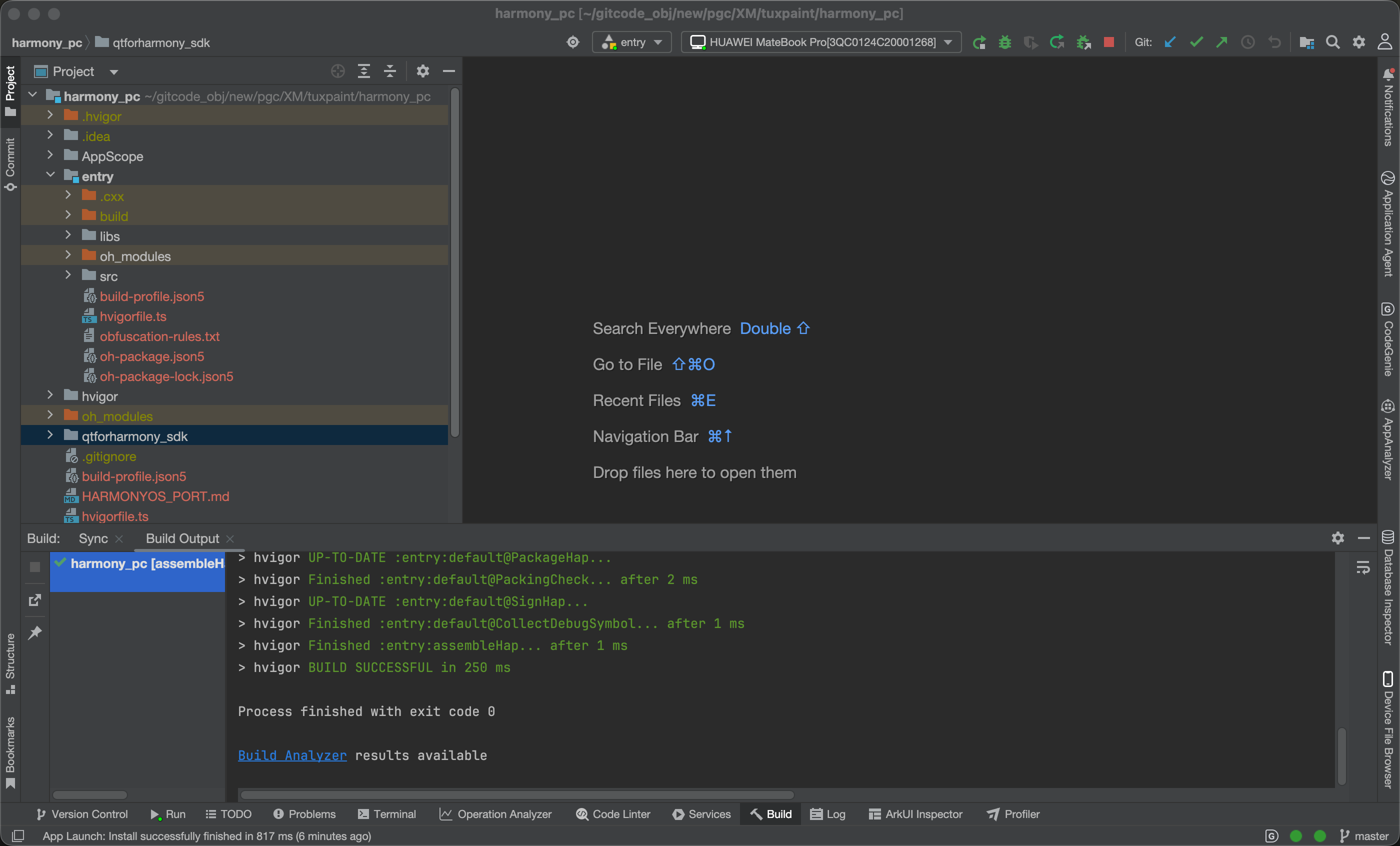
Task: Open IDE settings gear in toolbar
Action: click(1358, 42)
